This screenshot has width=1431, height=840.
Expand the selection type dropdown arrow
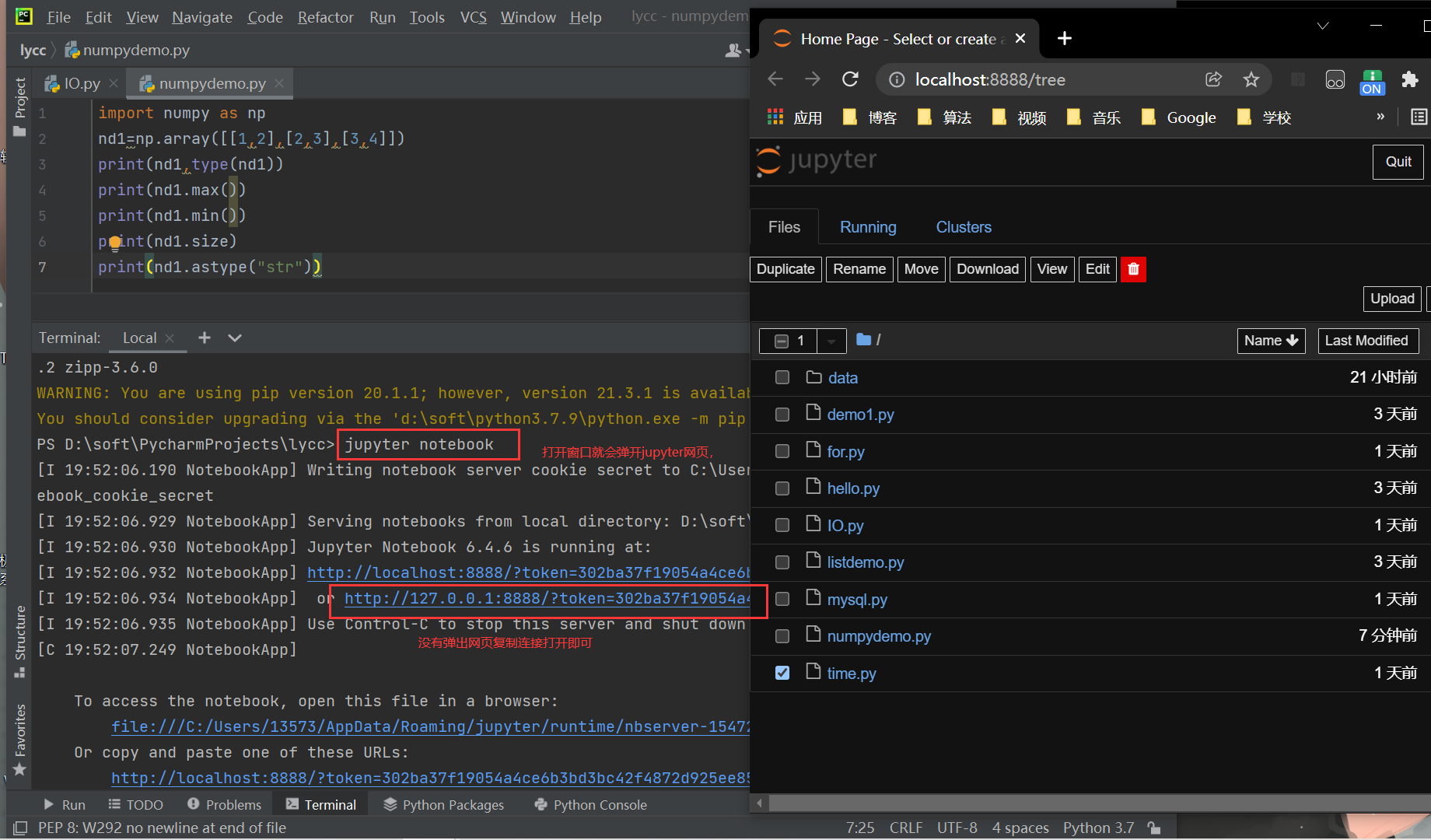click(x=831, y=341)
